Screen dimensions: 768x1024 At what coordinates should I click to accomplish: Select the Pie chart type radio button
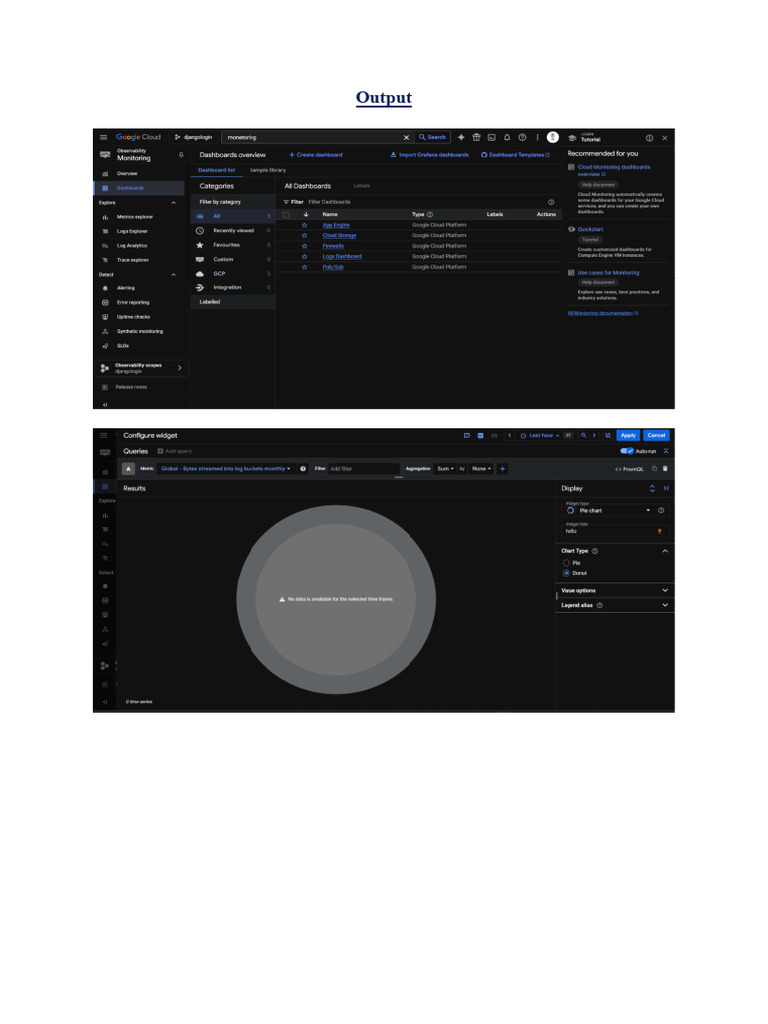[566, 562]
